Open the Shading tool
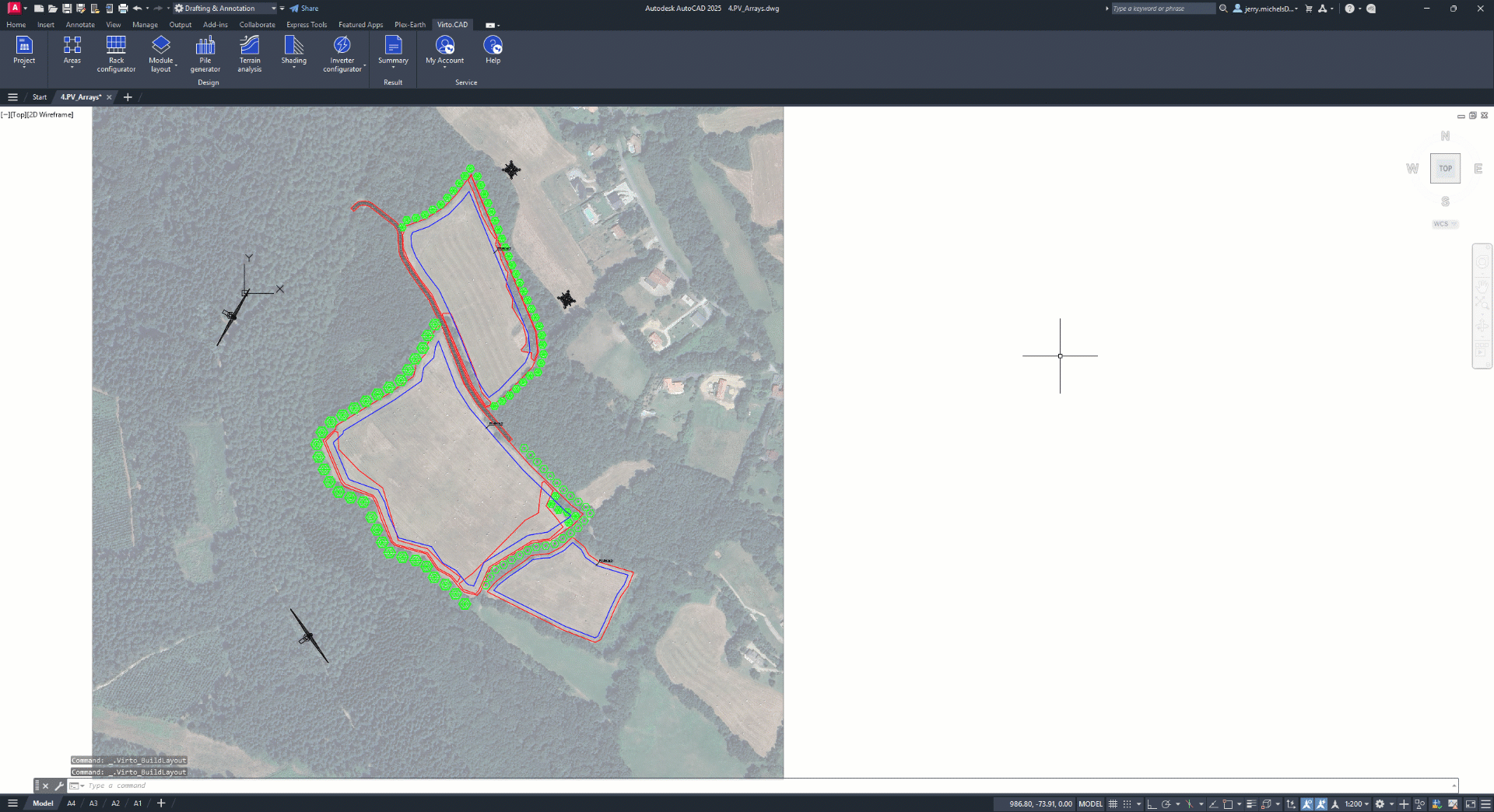The width and height of the screenshot is (1494, 812). tap(293, 51)
